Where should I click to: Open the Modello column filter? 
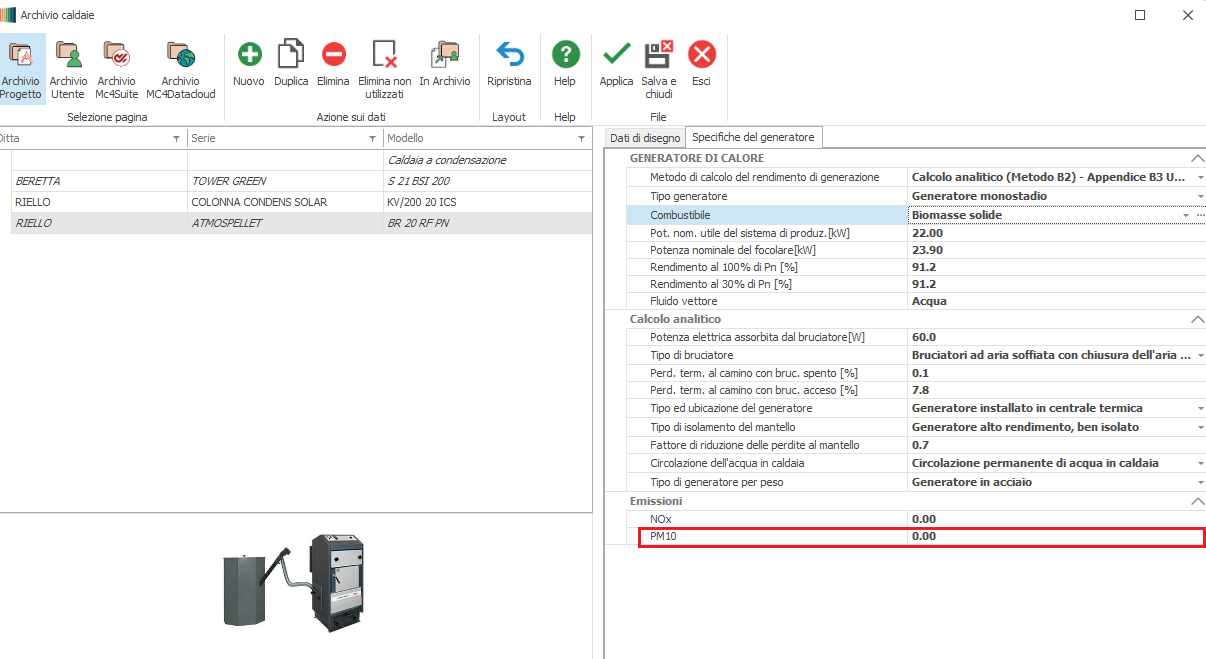pos(581,139)
